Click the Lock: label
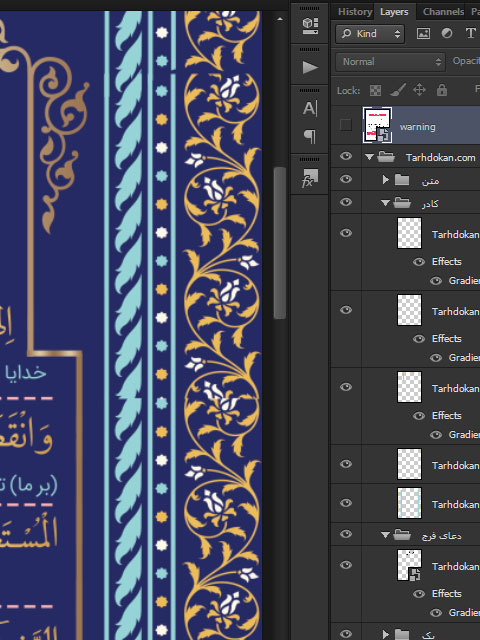Viewport: 480px width, 640px height. click(348, 90)
